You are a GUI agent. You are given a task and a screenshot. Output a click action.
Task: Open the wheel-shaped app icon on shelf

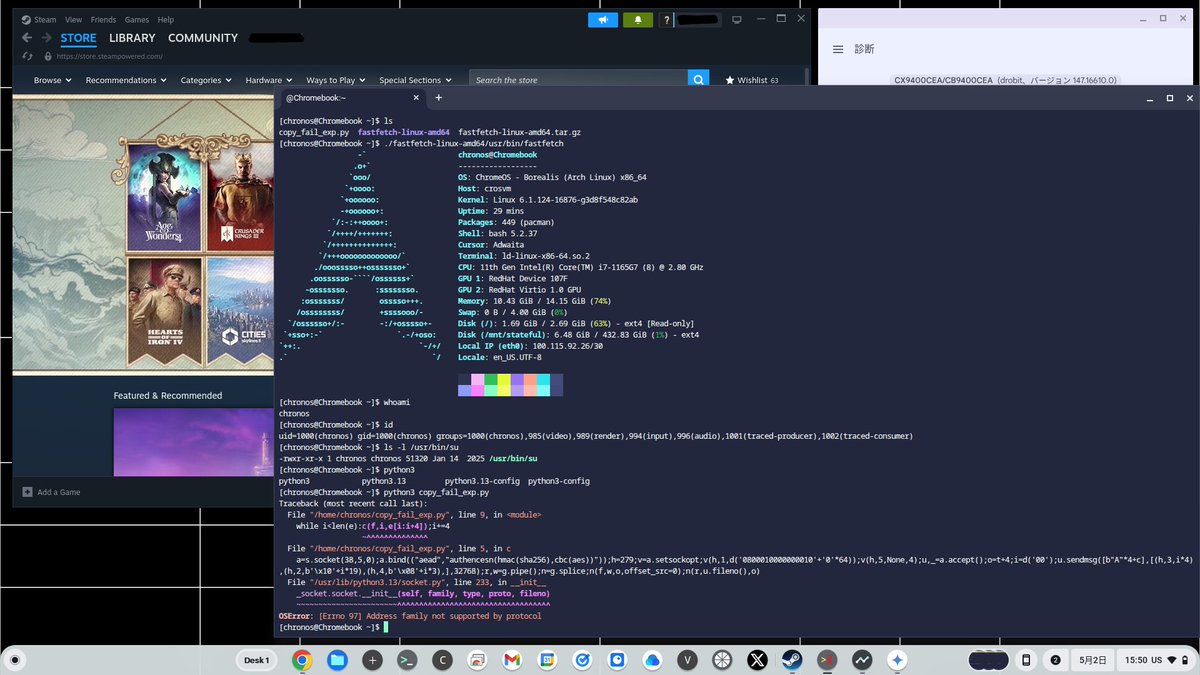point(722,660)
